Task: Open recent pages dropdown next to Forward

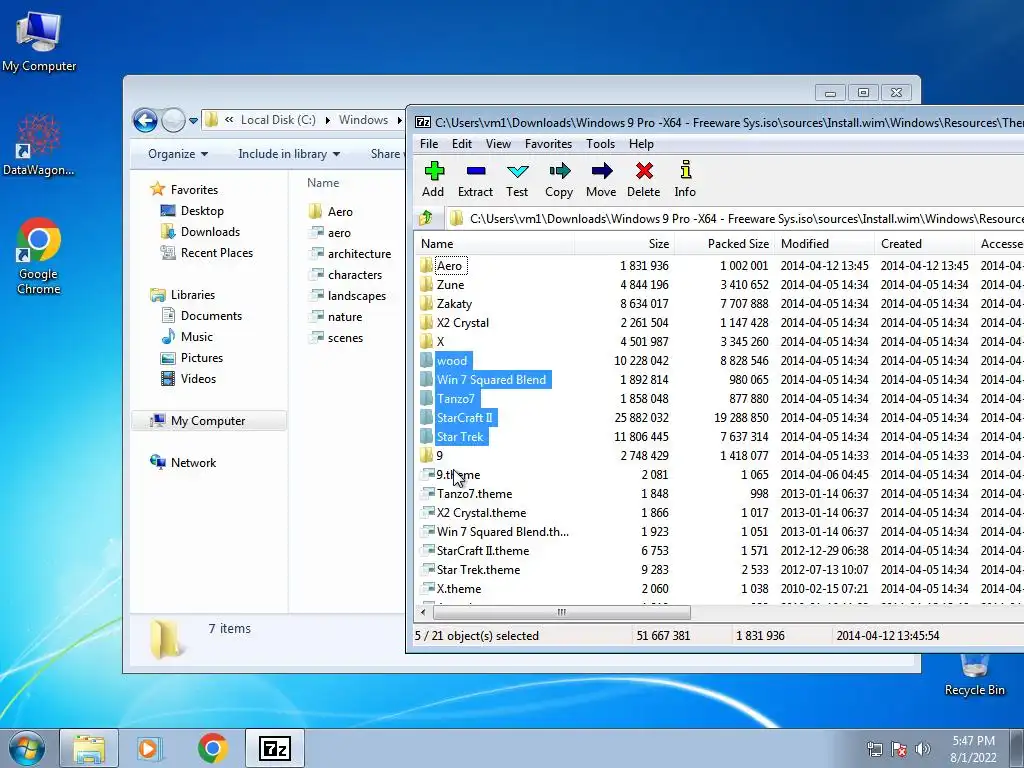Action: pos(193,121)
